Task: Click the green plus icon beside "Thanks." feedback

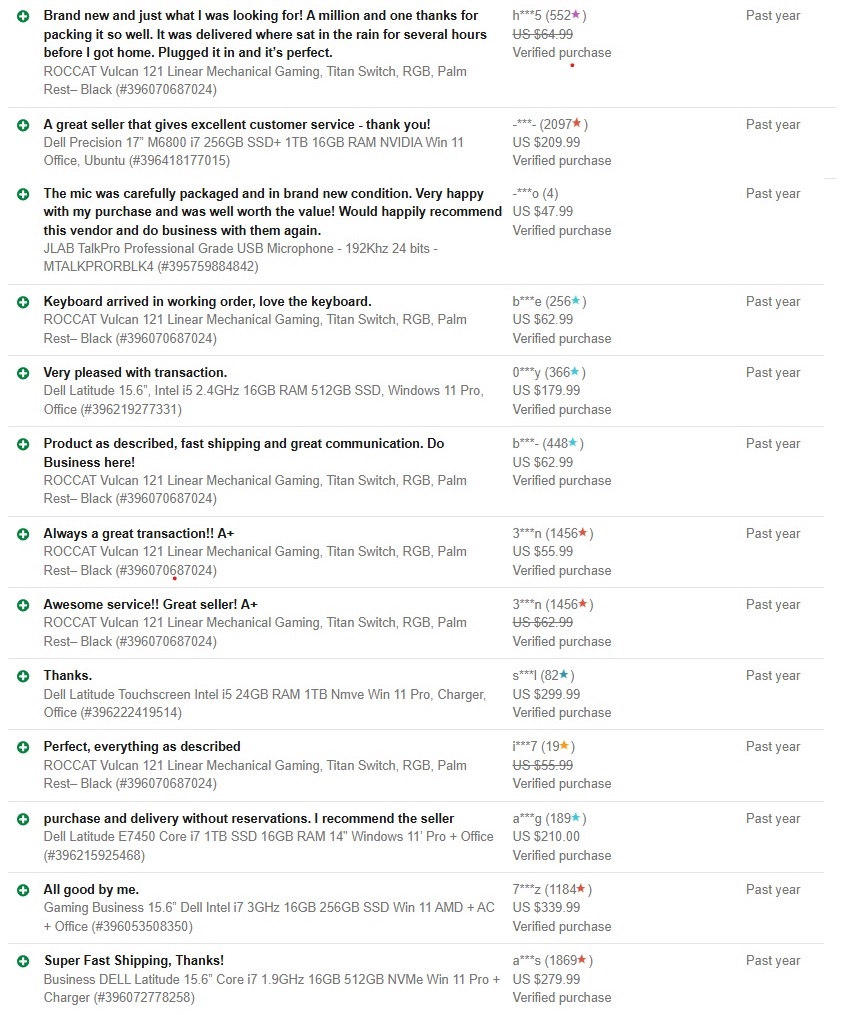Action: pyautogui.click(x=23, y=676)
